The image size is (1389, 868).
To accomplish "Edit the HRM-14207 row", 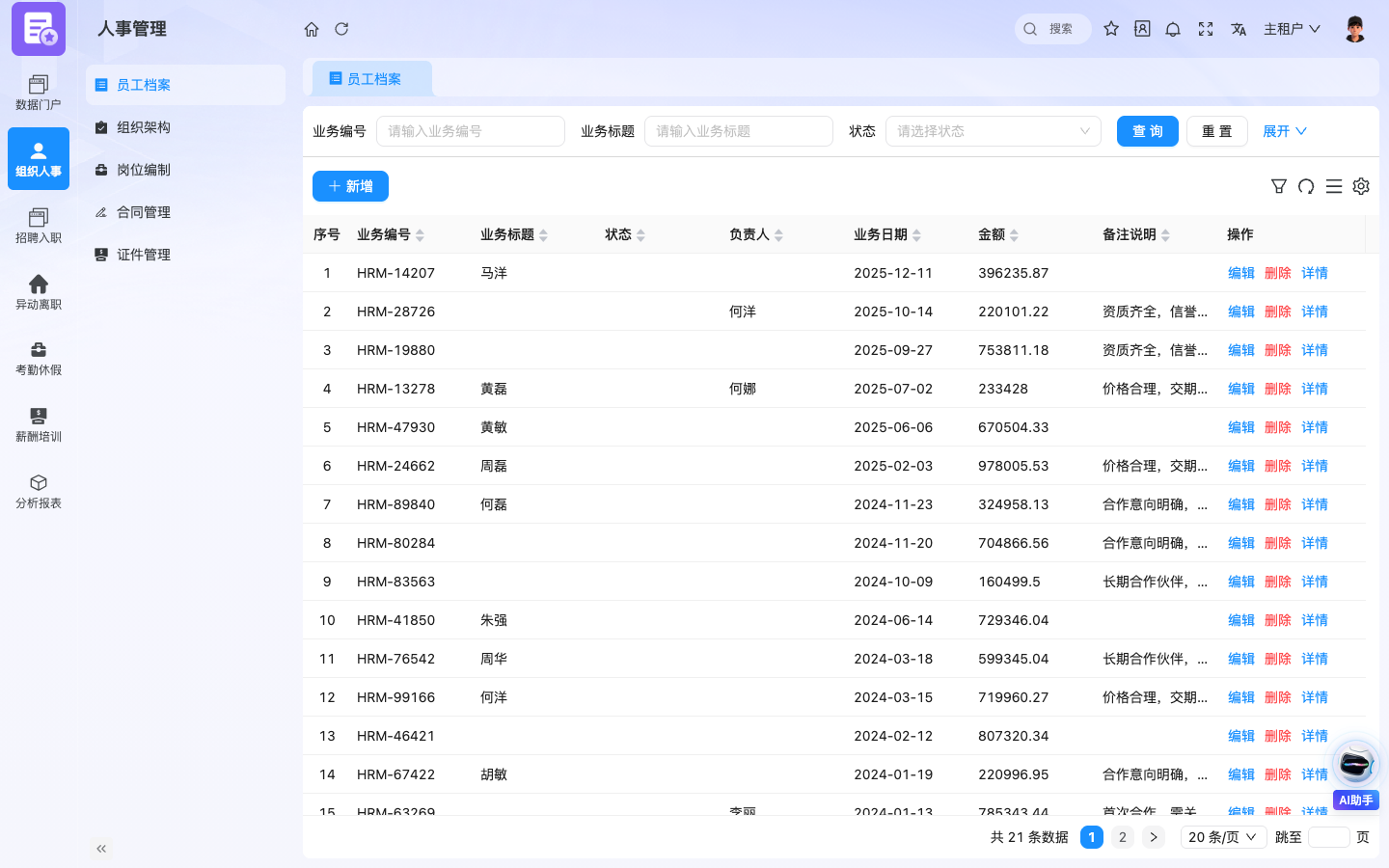I will click(1241, 273).
